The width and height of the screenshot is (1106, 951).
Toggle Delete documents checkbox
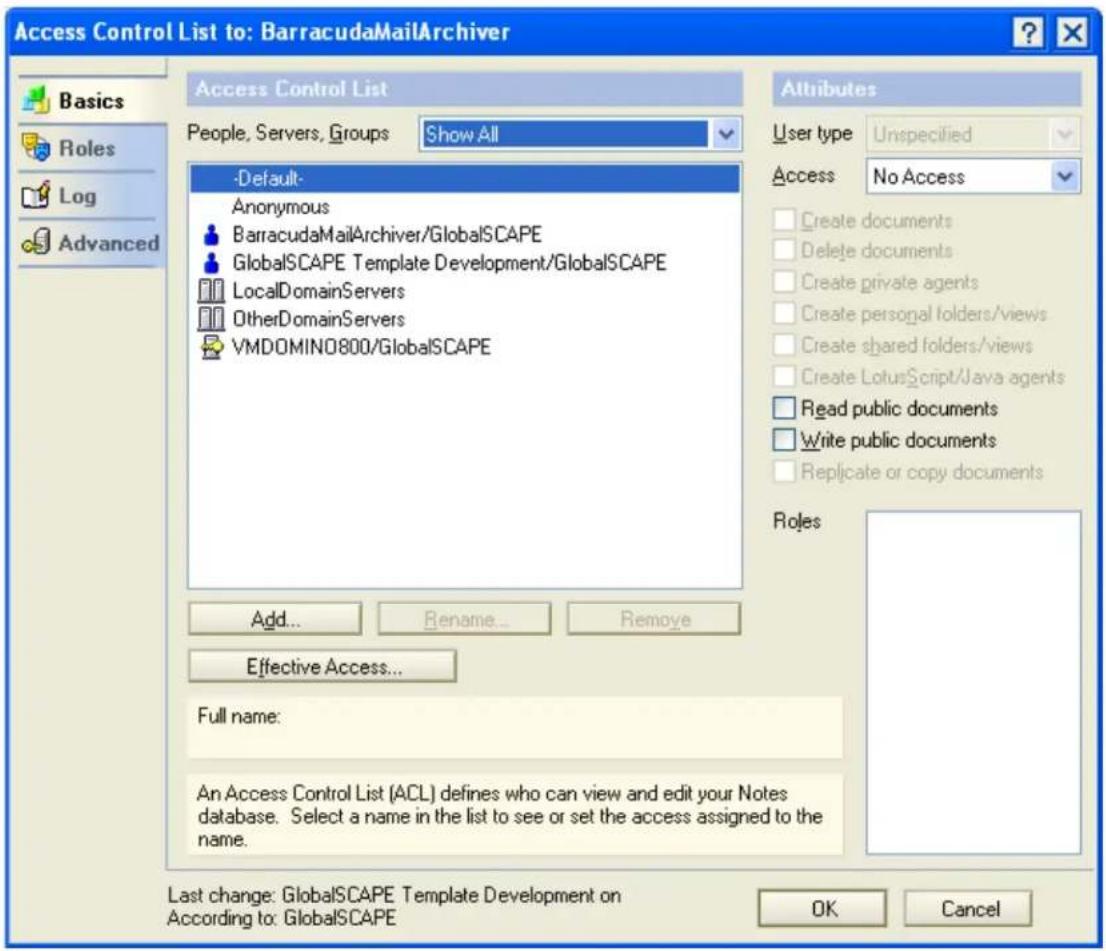(784, 250)
